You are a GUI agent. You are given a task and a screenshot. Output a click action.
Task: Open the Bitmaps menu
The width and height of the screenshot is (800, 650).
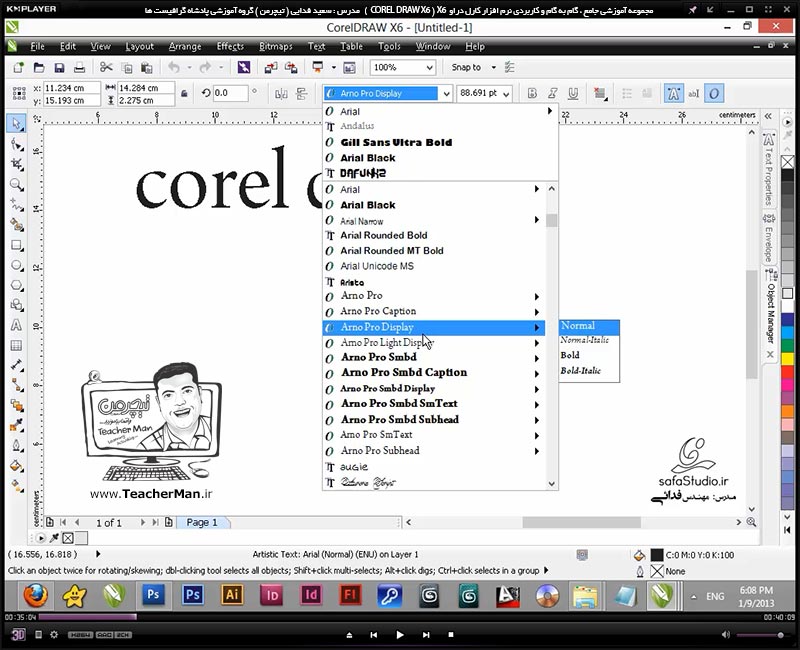point(276,46)
